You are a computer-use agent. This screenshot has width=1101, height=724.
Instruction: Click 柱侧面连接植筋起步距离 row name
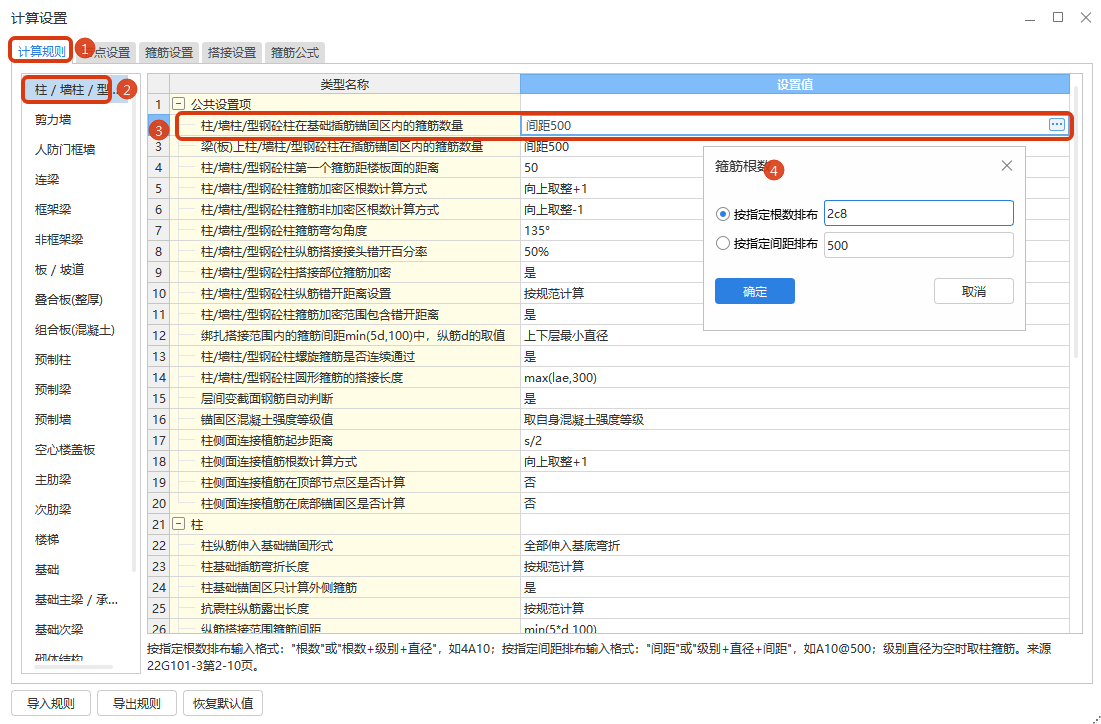point(267,441)
